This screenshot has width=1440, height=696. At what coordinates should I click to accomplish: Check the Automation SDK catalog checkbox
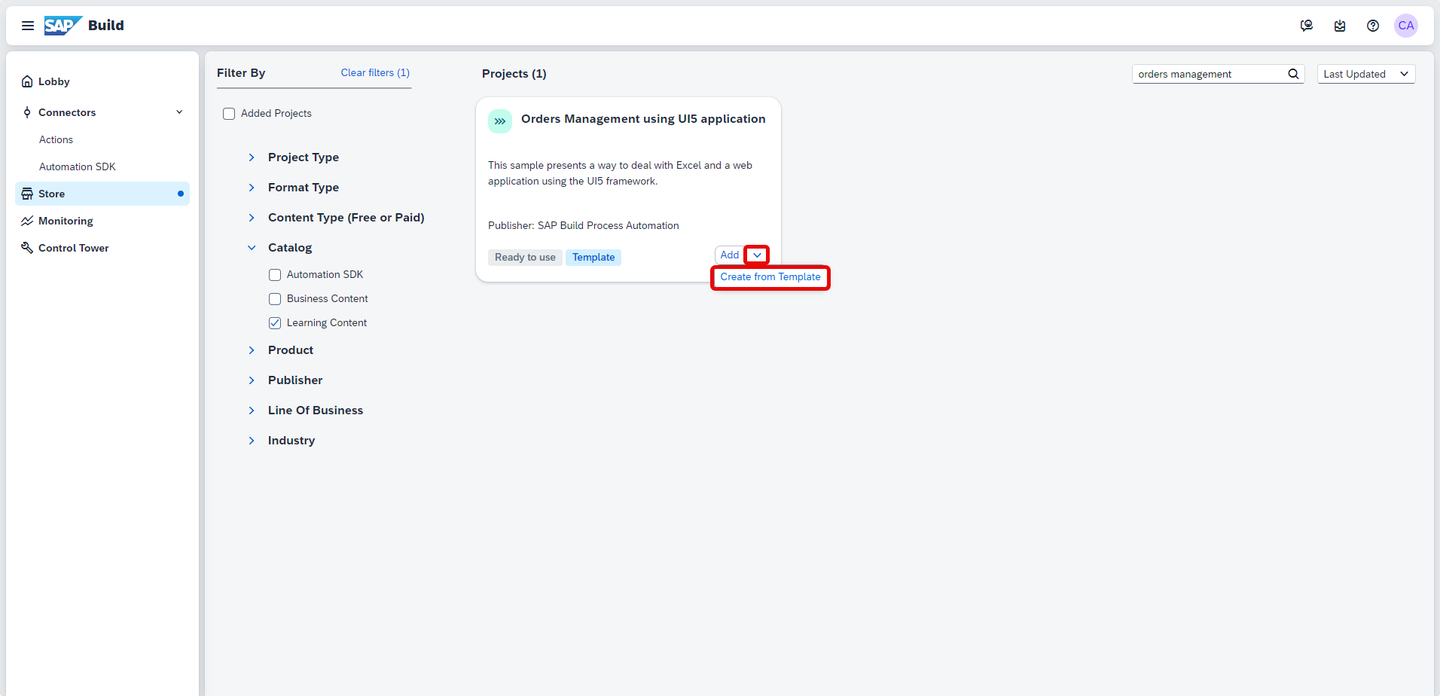pyautogui.click(x=275, y=275)
